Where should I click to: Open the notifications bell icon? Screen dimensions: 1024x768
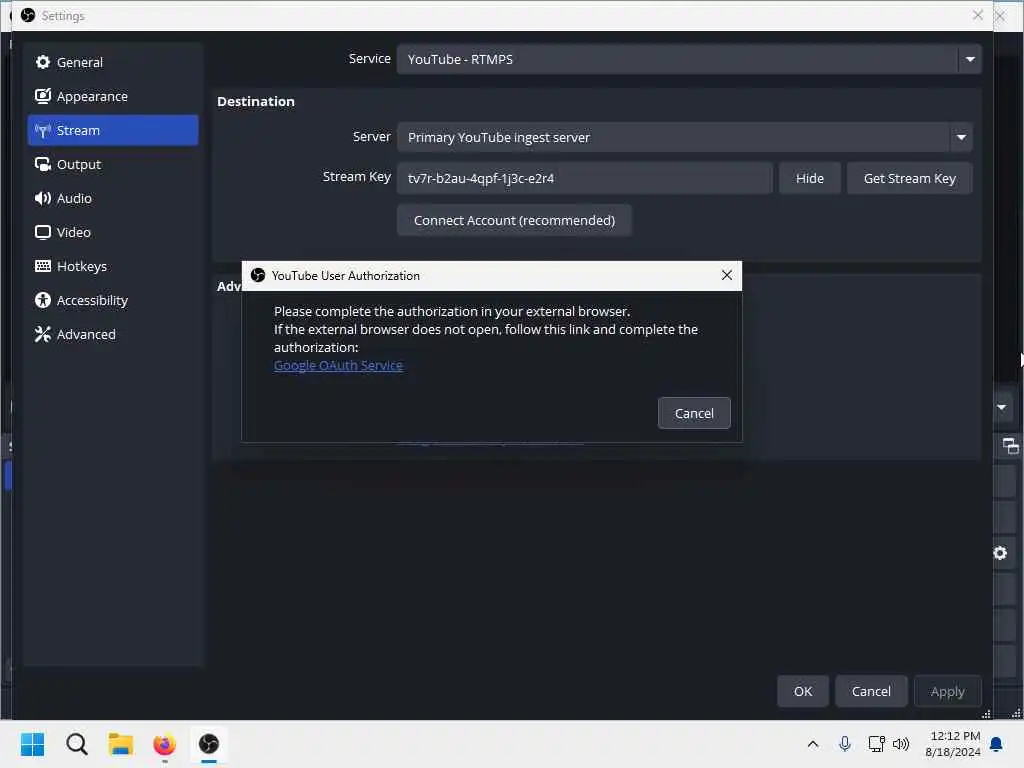[996, 744]
